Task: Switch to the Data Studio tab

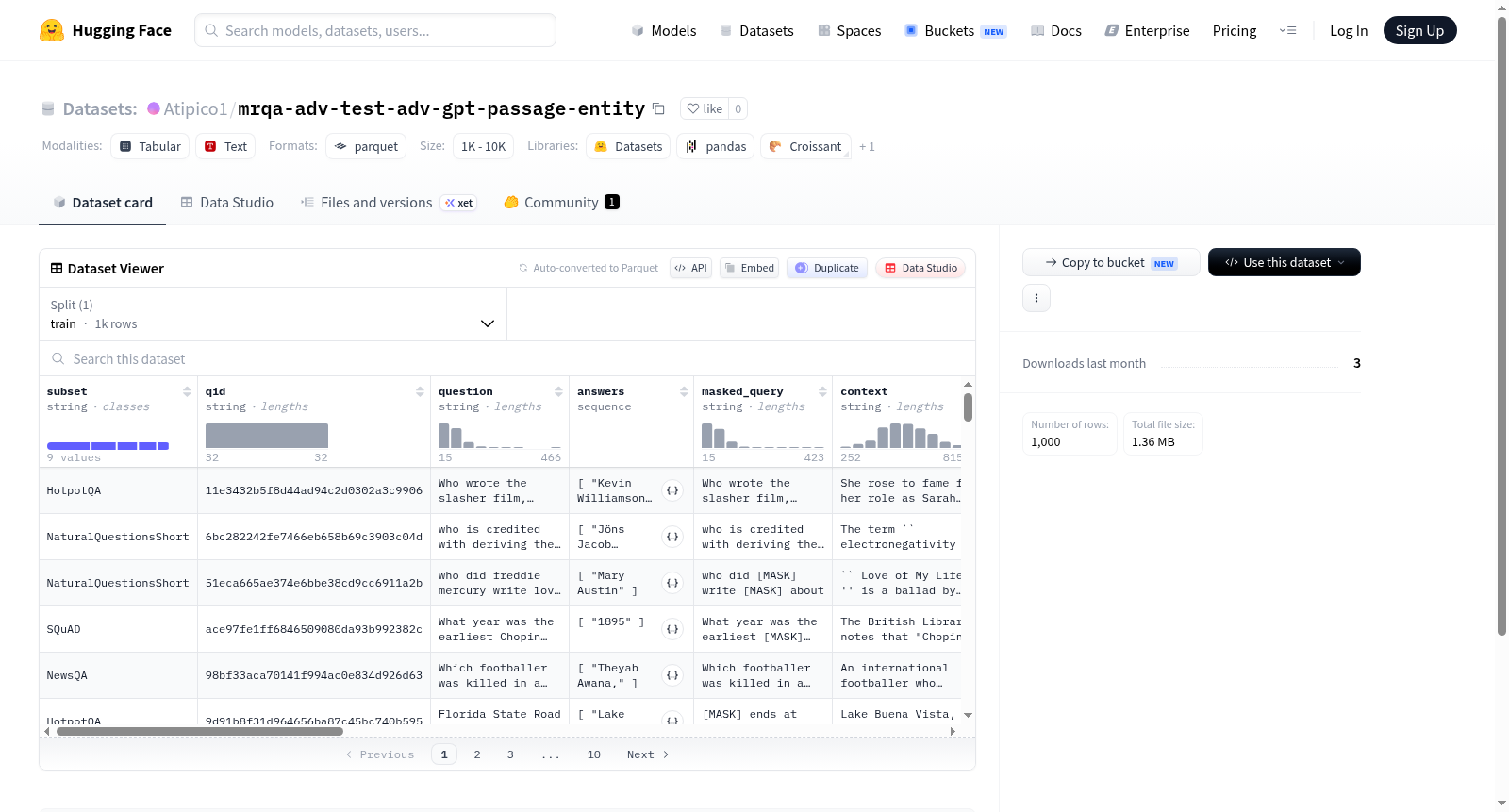Action: 226,202
